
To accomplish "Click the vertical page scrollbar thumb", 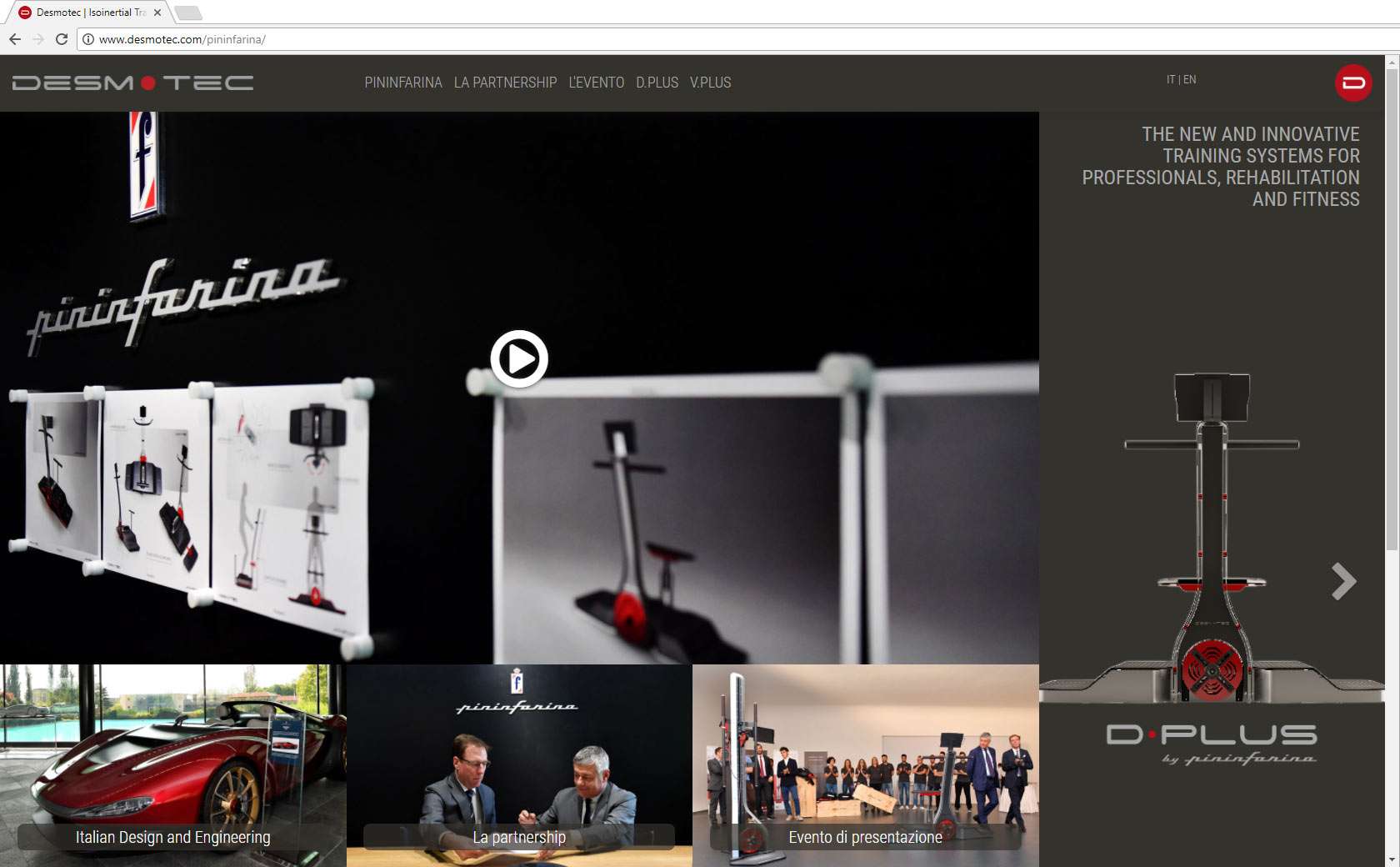I will coord(1392,310).
